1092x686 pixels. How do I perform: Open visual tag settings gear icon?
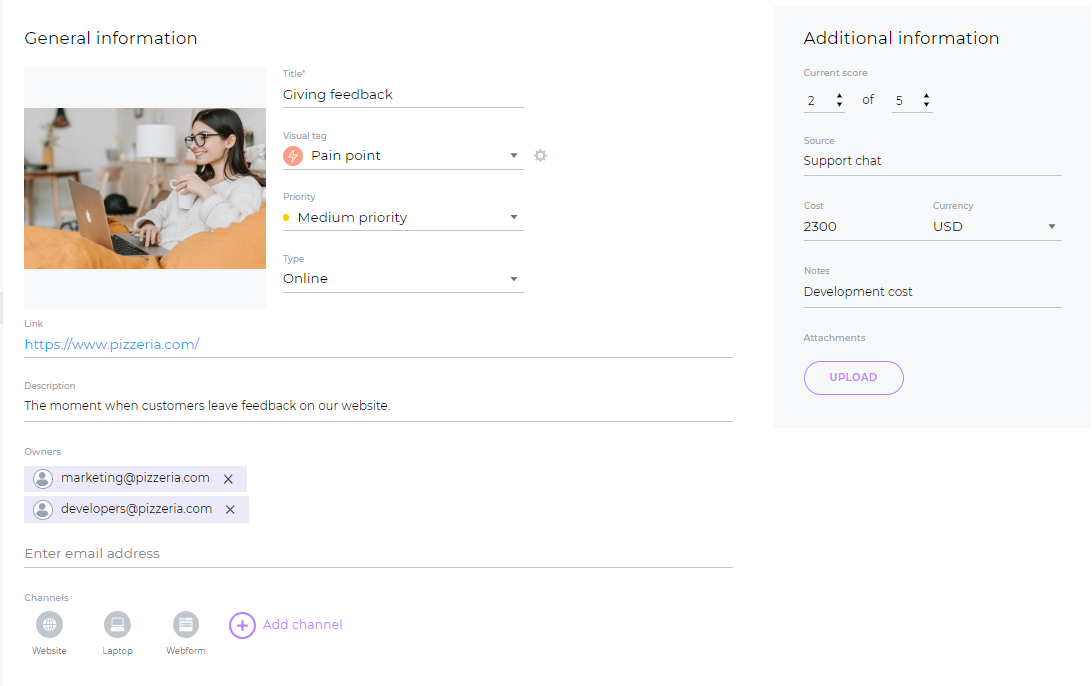coord(540,155)
